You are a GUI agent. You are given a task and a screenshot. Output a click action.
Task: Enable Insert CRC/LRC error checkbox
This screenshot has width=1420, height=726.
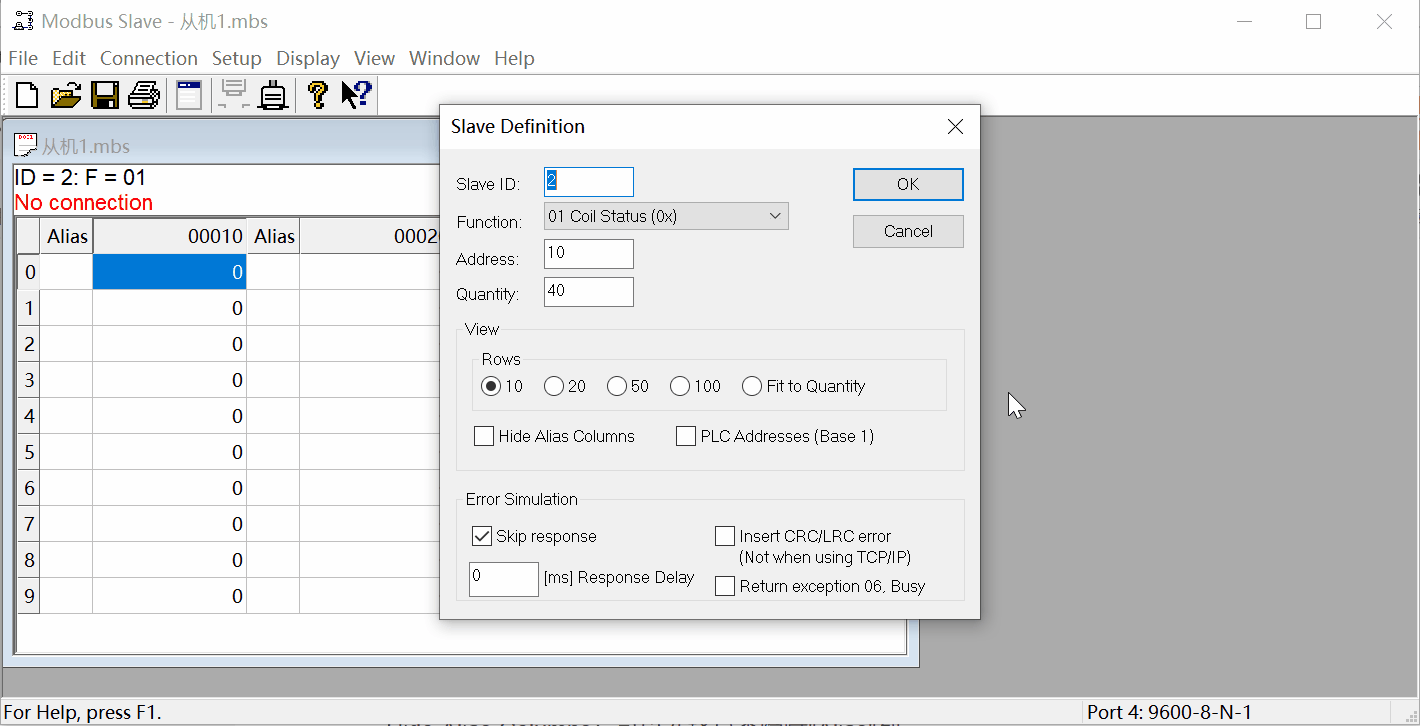(725, 536)
